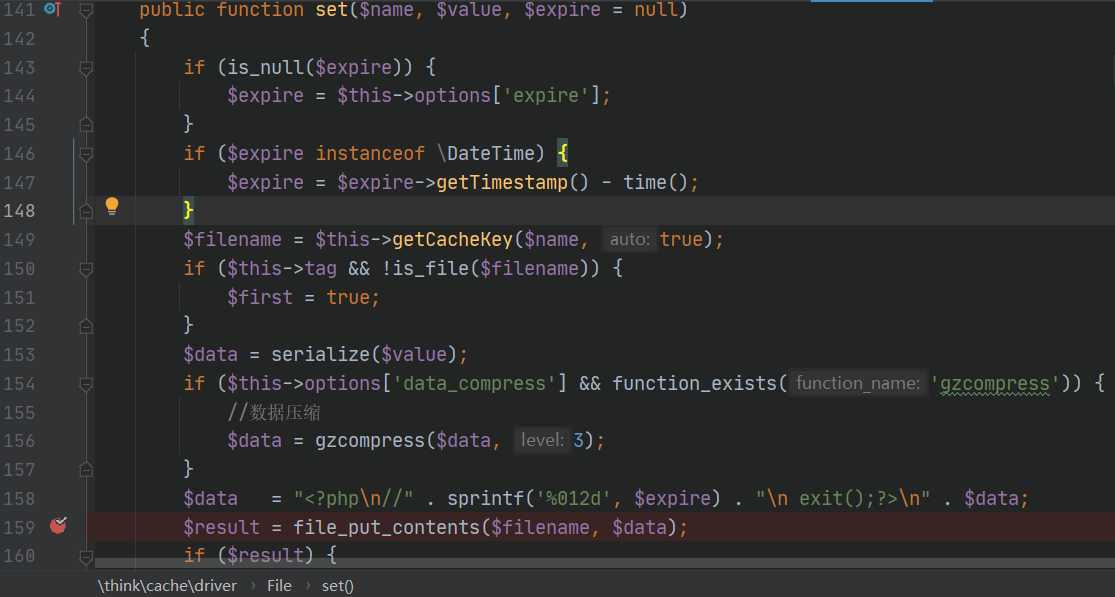Click the '$expire = null' default parameter
1115x597 pixels.
601,10
